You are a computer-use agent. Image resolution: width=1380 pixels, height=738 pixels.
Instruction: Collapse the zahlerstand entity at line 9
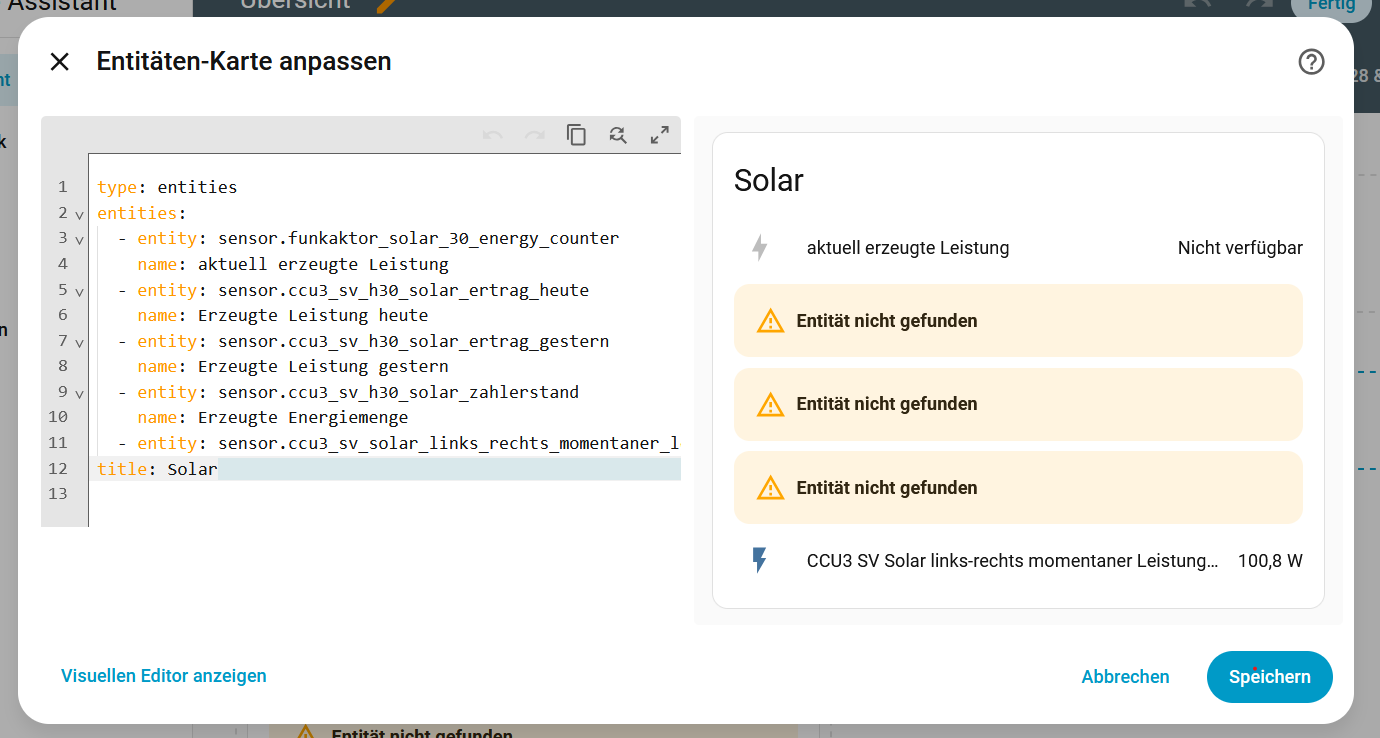pos(79,393)
